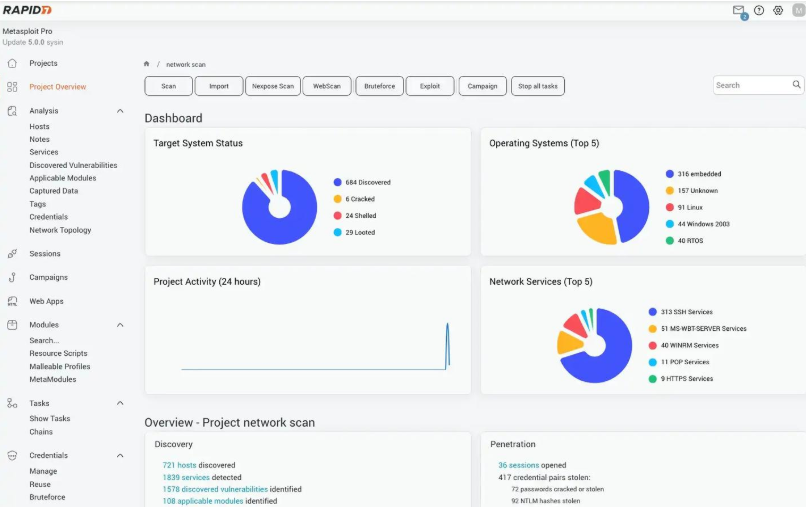Click the Analysis sidebar icon
The height and width of the screenshot is (507, 806).
pos(12,111)
